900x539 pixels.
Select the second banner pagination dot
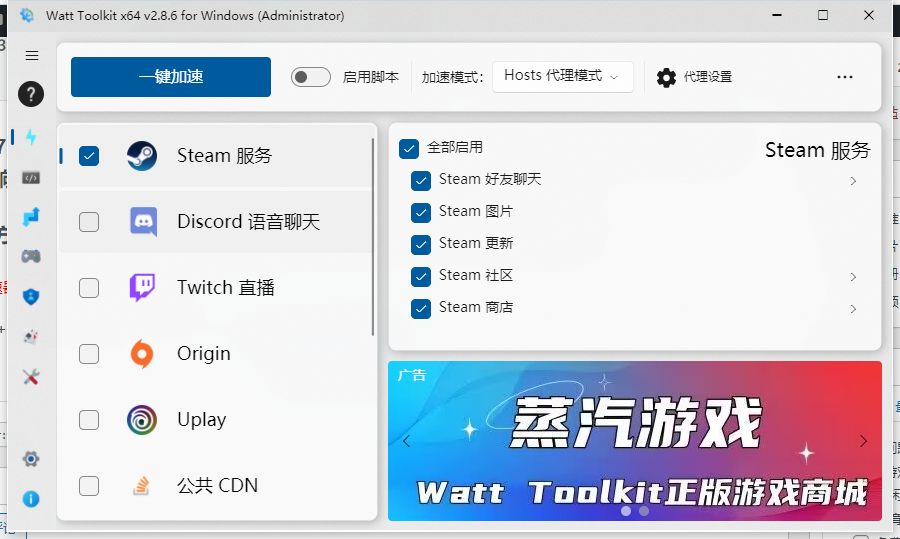pos(644,511)
